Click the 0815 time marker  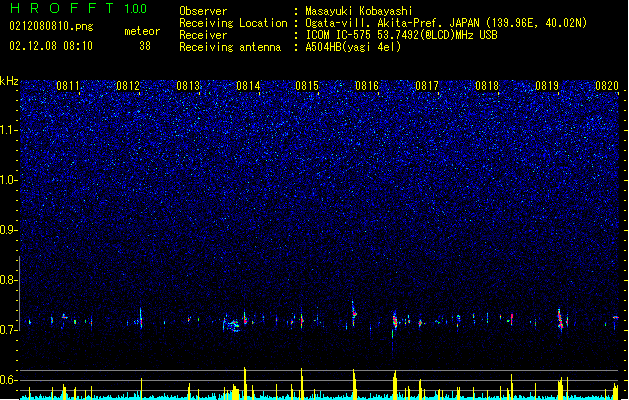coord(307,86)
